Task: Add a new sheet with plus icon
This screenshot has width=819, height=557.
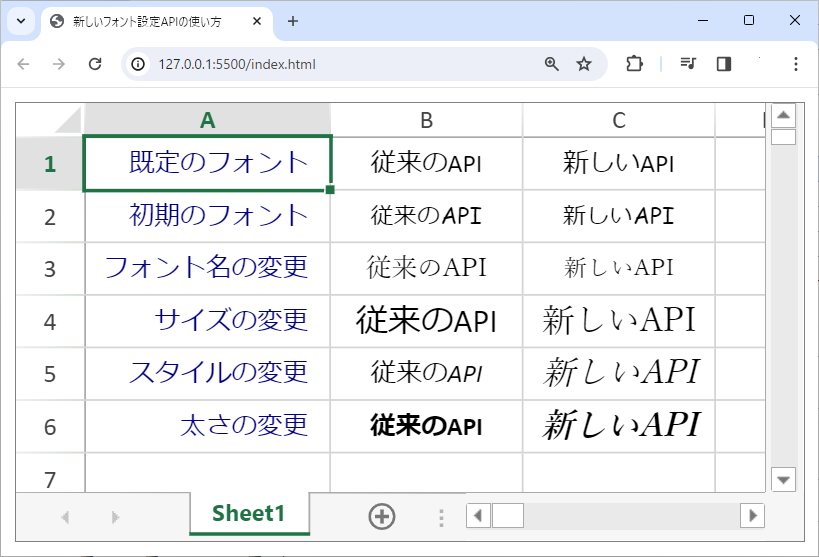Action: pyautogui.click(x=382, y=516)
